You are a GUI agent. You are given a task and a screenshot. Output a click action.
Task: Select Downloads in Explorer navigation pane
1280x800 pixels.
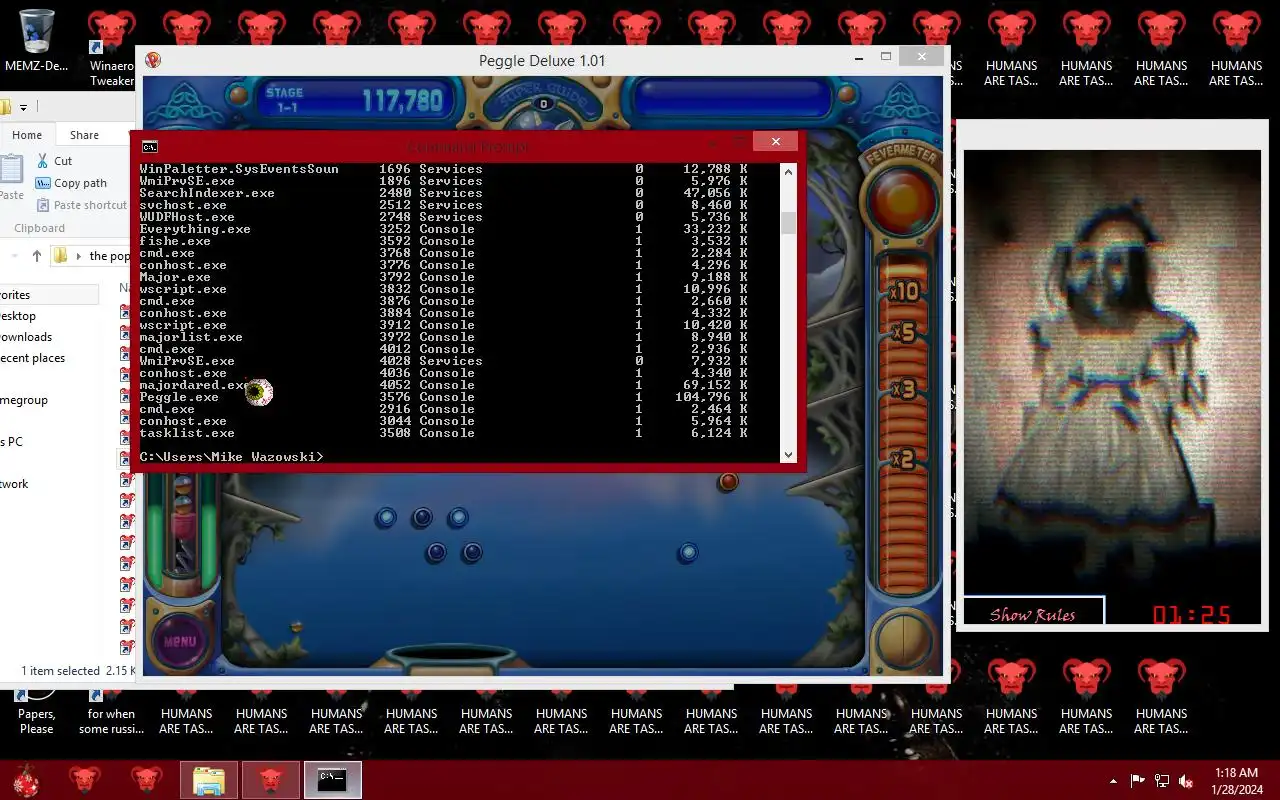(26, 337)
